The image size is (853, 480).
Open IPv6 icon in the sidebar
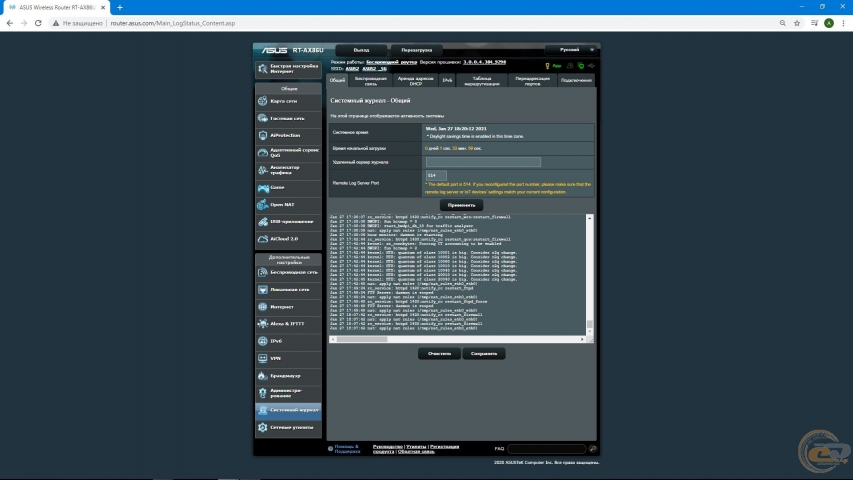click(263, 341)
